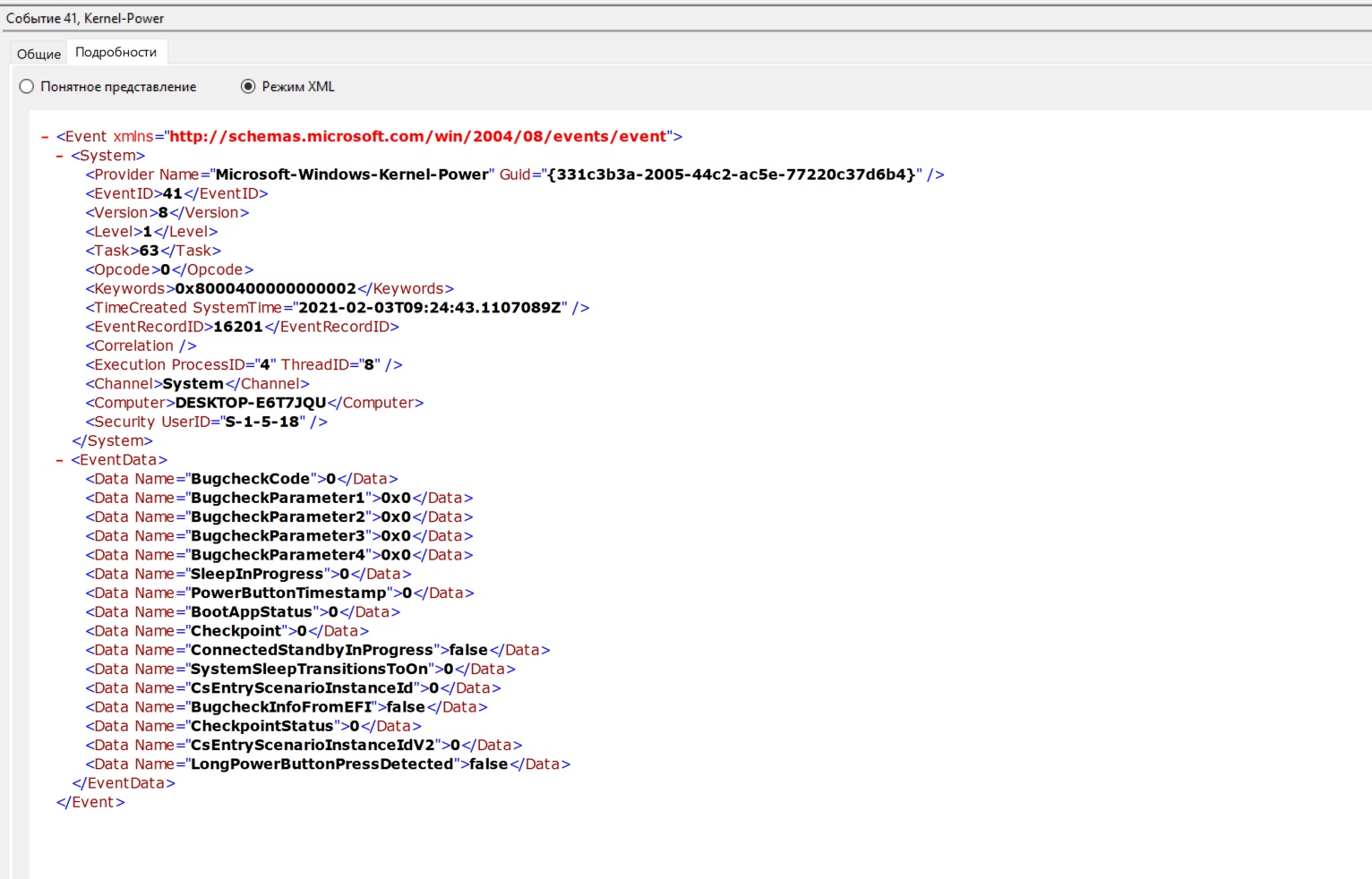The width and height of the screenshot is (1372, 879).
Task: Click the Level line
Action: 151,232
